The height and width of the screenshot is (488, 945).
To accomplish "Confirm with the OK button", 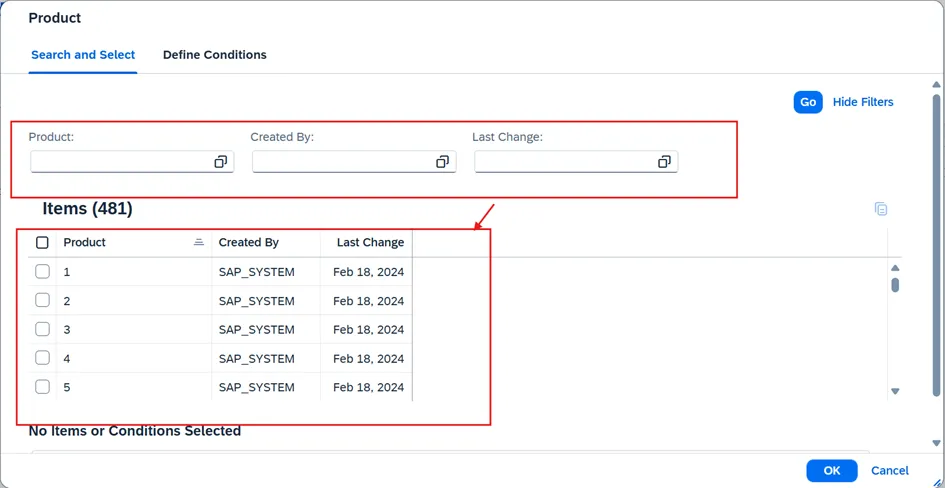I will pos(831,470).
